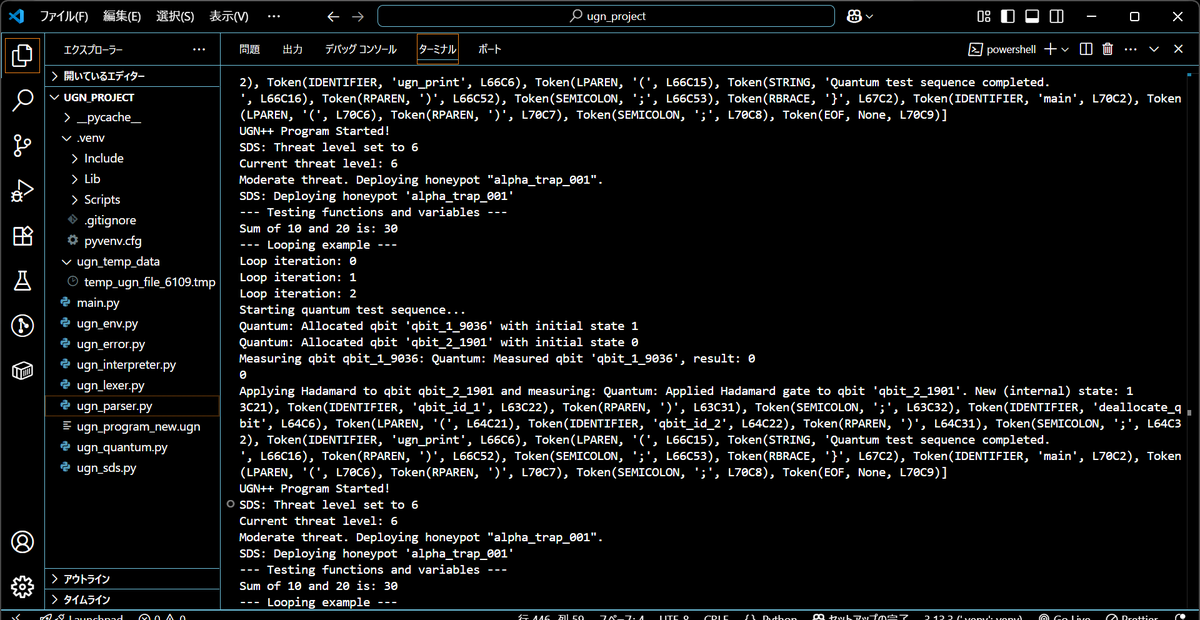Screen dimensions: 1200x620
Task: Close the terminal panel
Action: [1176, 49]
